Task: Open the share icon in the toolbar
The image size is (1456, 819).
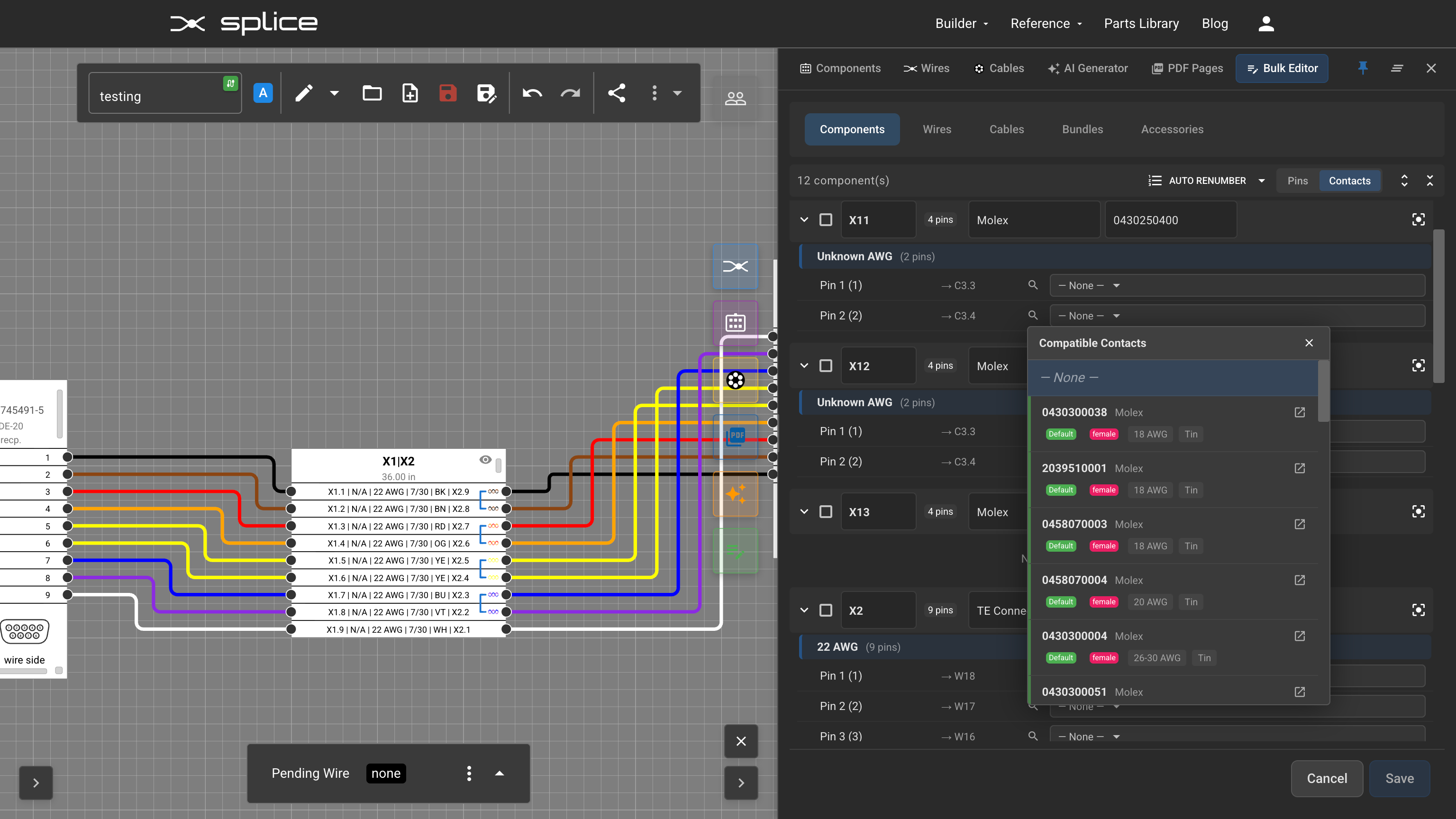Action: point(617,93)
